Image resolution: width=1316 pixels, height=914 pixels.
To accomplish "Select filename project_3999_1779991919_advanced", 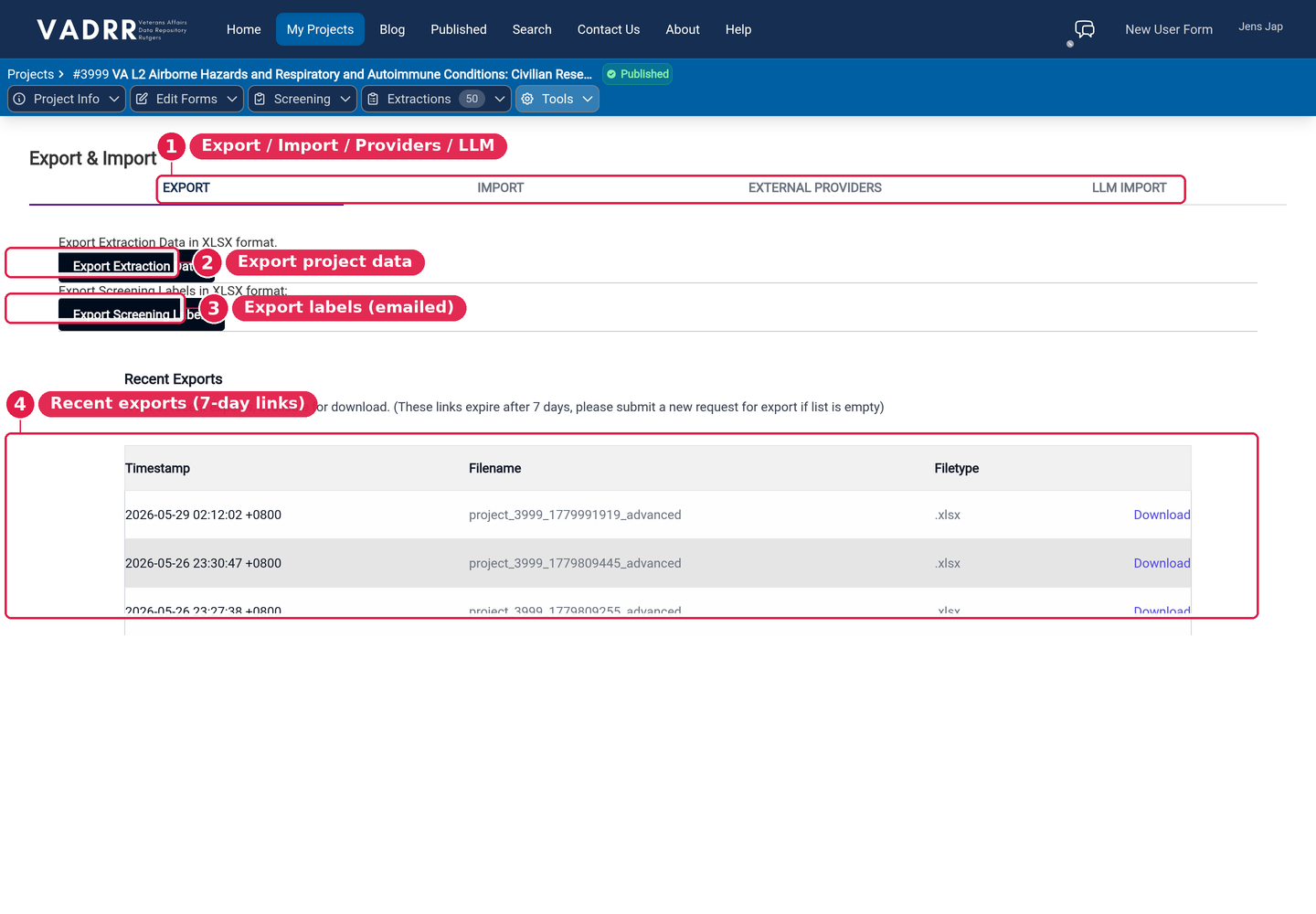I will [575, 515].
